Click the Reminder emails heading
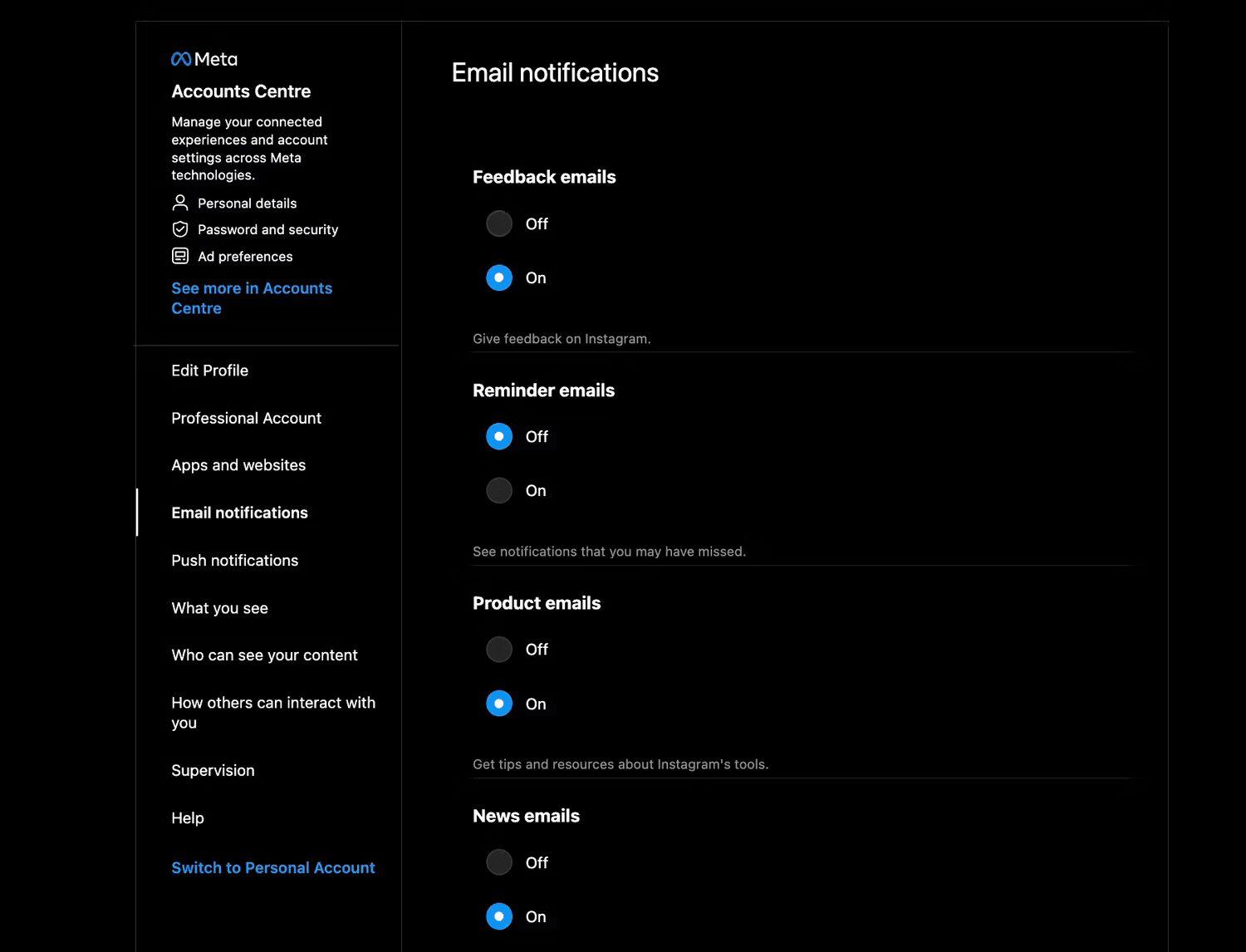This screenshot has height=952, width=1246. click(x=543, y=390)
